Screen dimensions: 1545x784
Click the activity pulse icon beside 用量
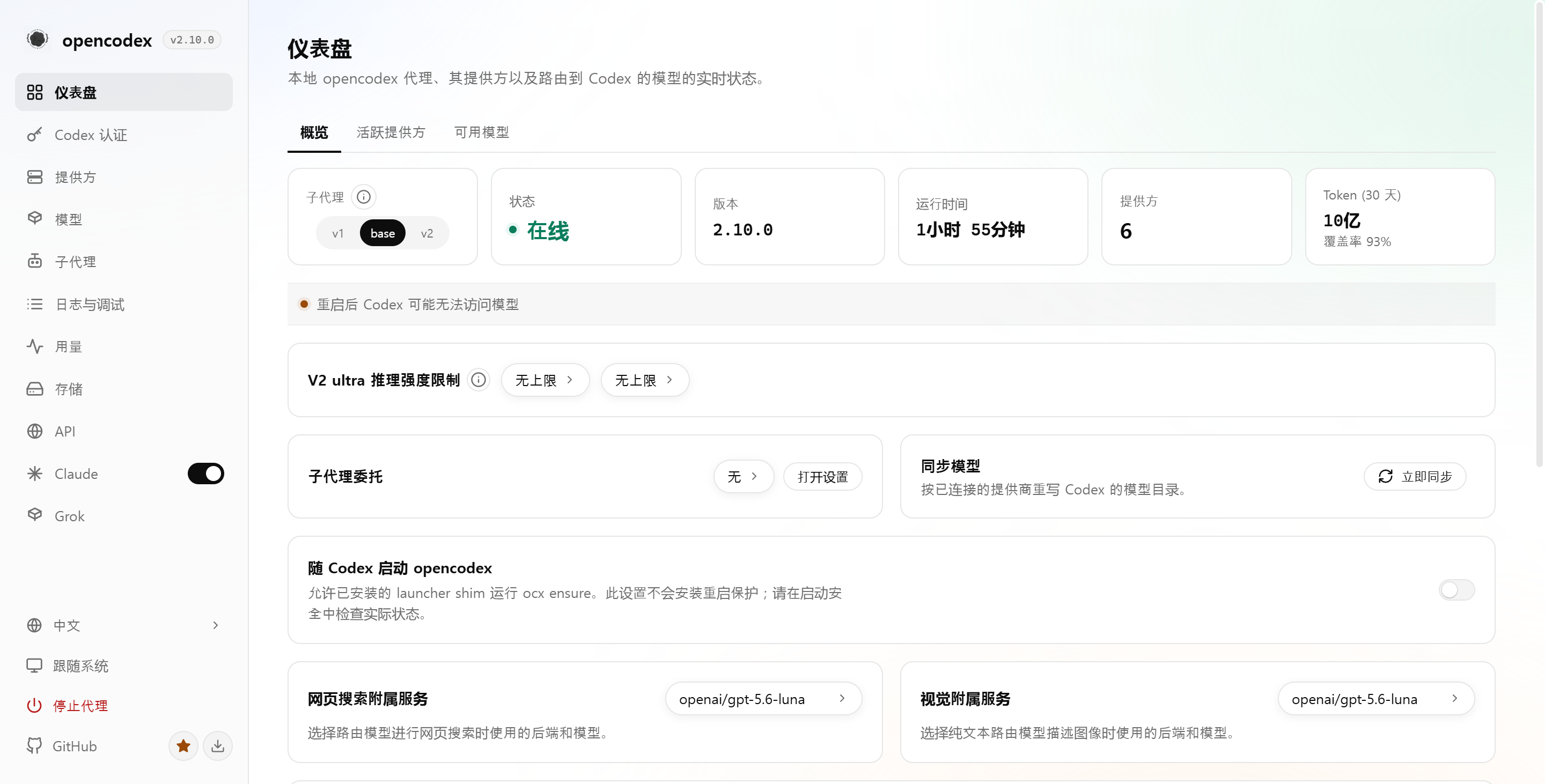coord(35,346)
